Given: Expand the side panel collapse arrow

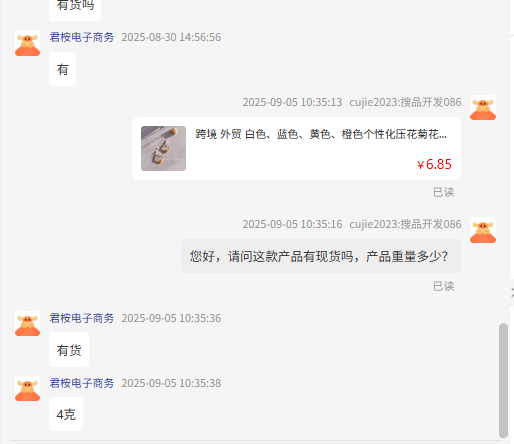Looking at the screenshot, I should coord(512,293).
